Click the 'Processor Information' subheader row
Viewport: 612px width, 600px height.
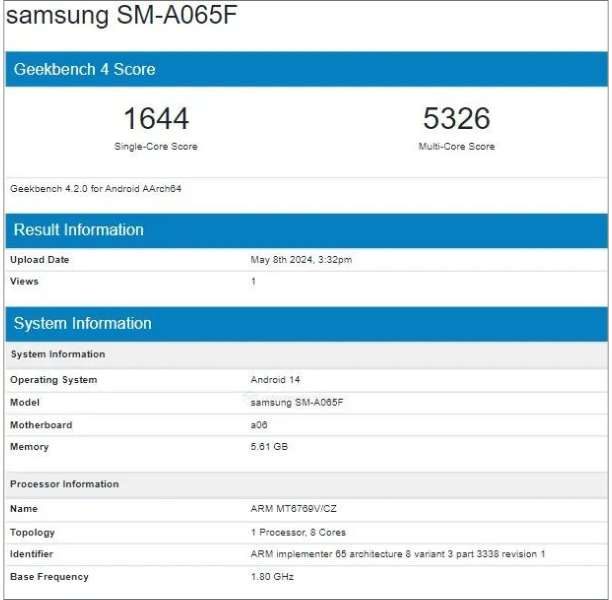306,484
